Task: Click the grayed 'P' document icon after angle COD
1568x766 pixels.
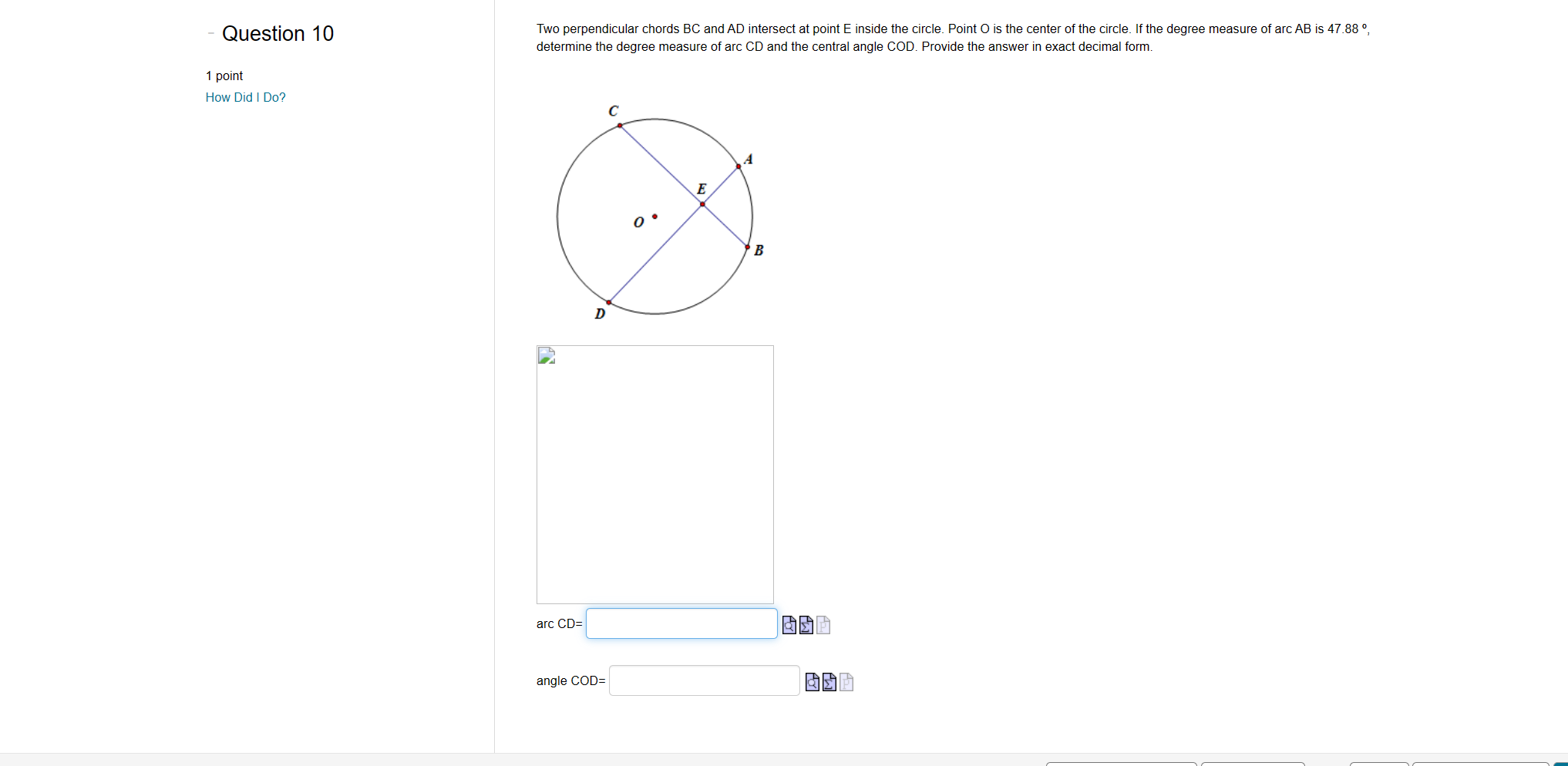Action: [x=846, y=682]
